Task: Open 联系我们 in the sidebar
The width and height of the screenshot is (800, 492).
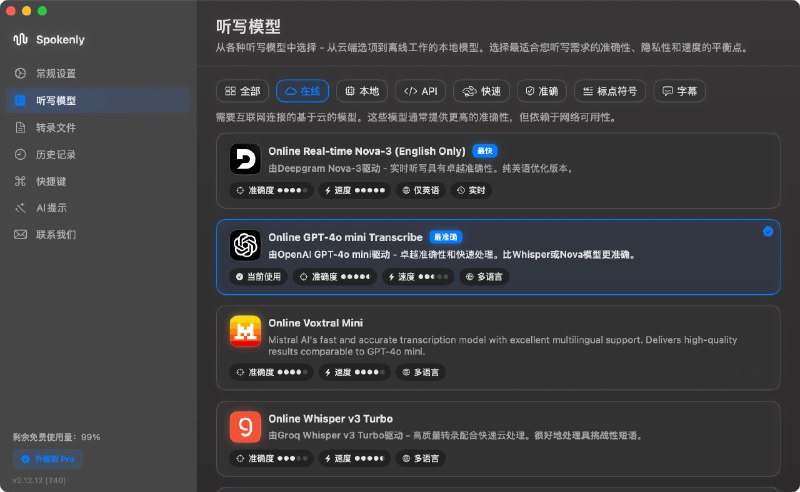Action: [x=98, y=234]
